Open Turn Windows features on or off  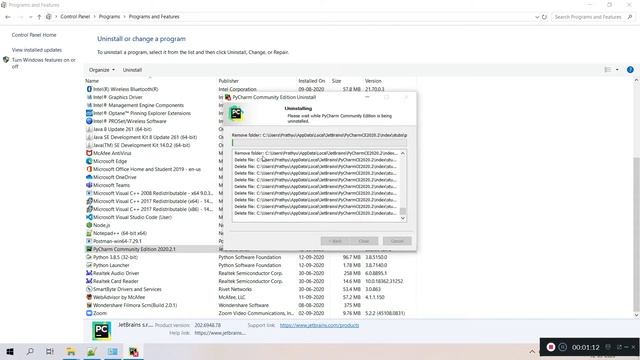pyautogui.click(x=43, y=63)
